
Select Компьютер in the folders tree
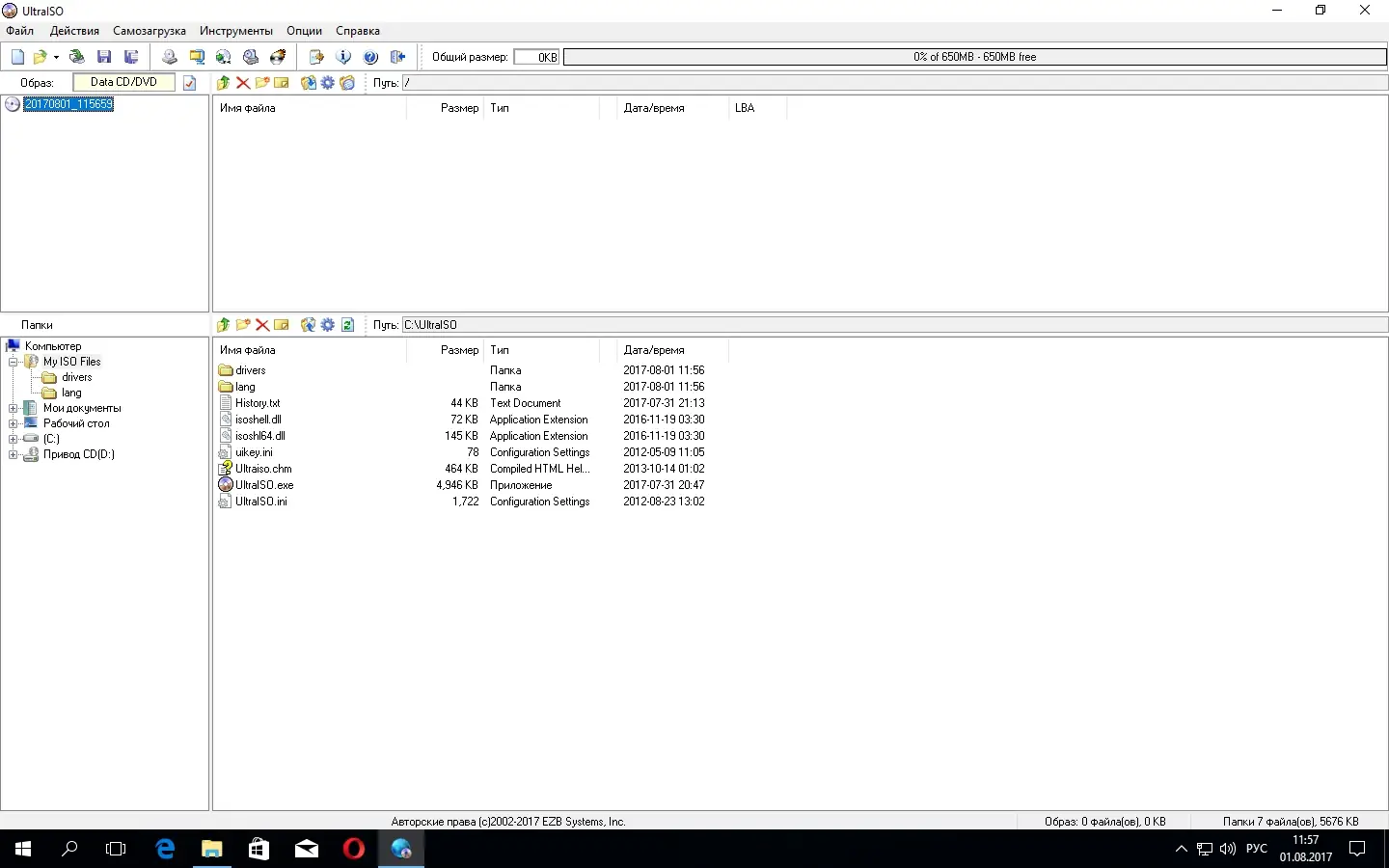tap(53, 346)
